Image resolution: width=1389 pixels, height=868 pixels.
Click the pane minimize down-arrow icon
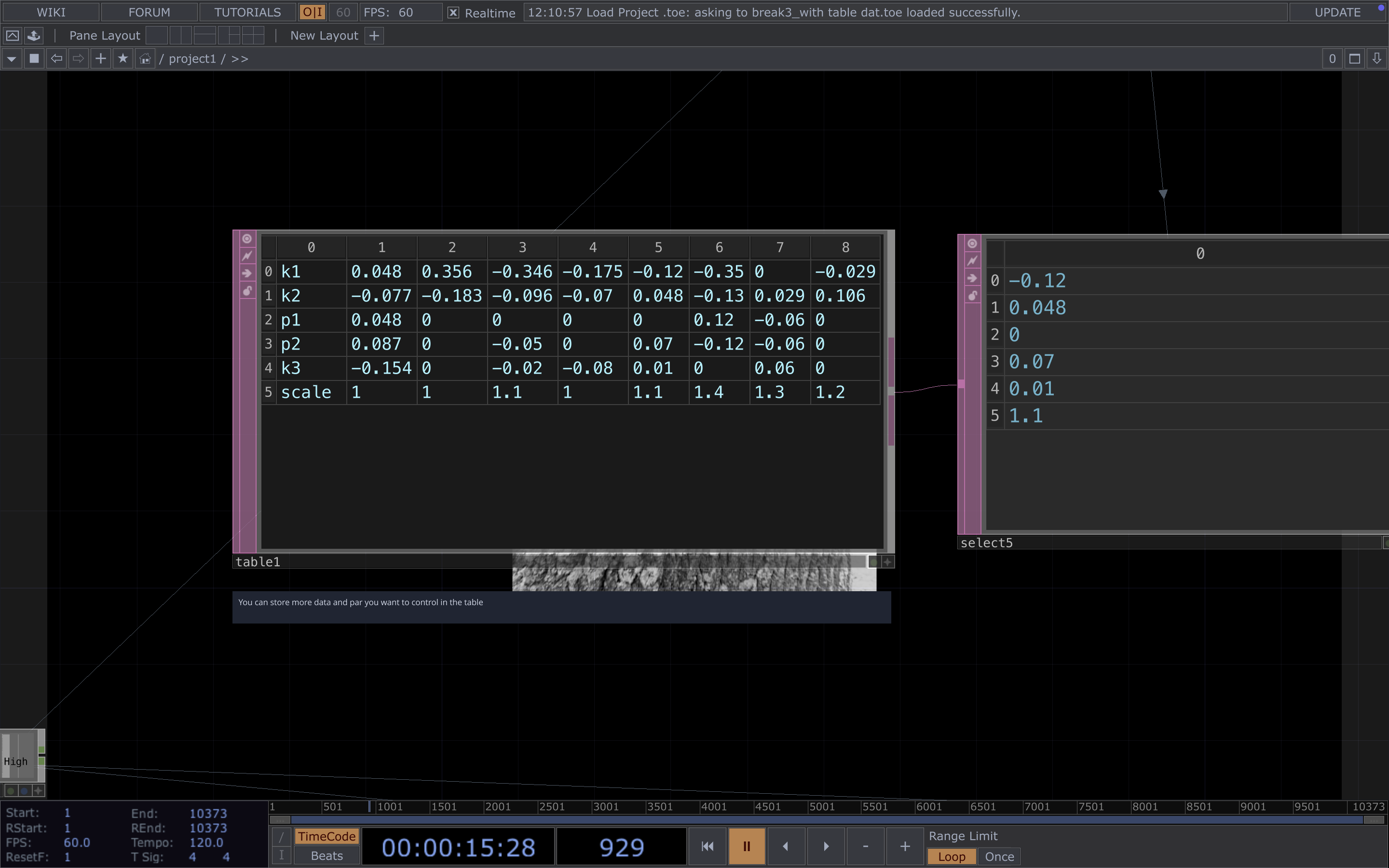(1376, 58)
